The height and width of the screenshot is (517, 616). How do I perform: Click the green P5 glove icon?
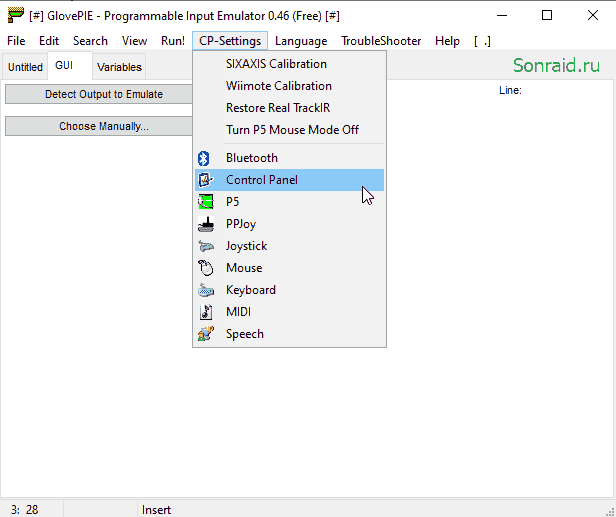coord(205,202)
